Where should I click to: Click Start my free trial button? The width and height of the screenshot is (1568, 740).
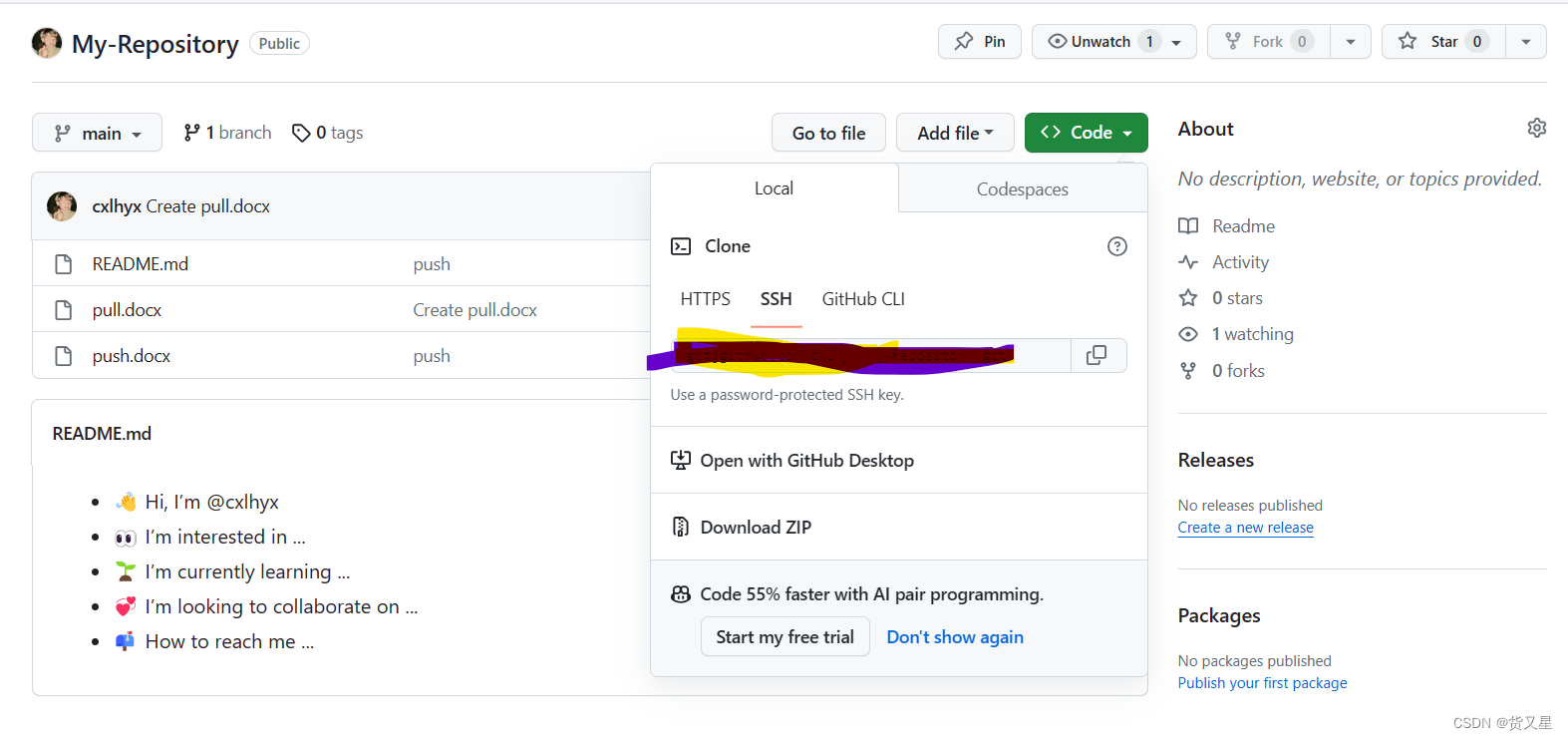(785, 637)
